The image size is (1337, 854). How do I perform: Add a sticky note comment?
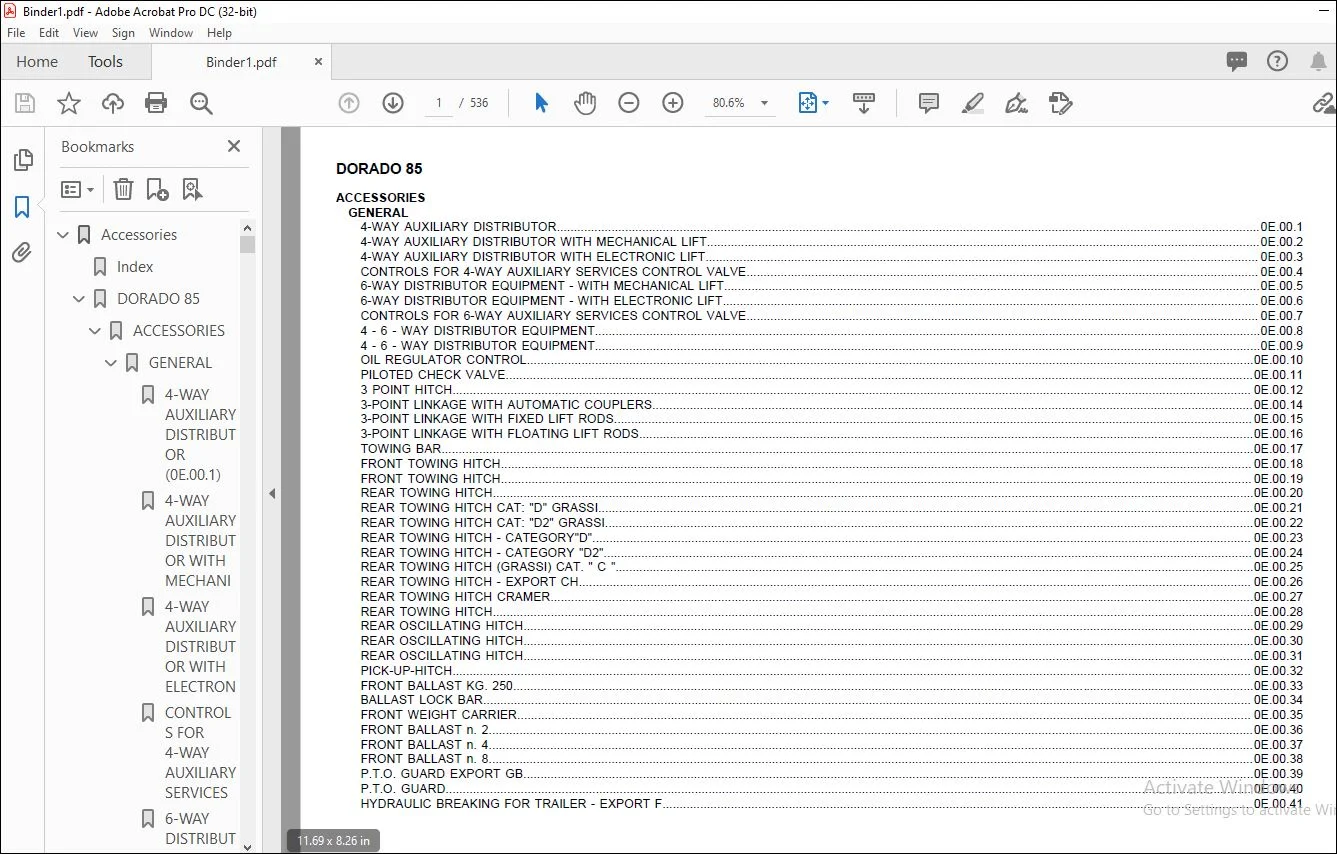(929, 103)
